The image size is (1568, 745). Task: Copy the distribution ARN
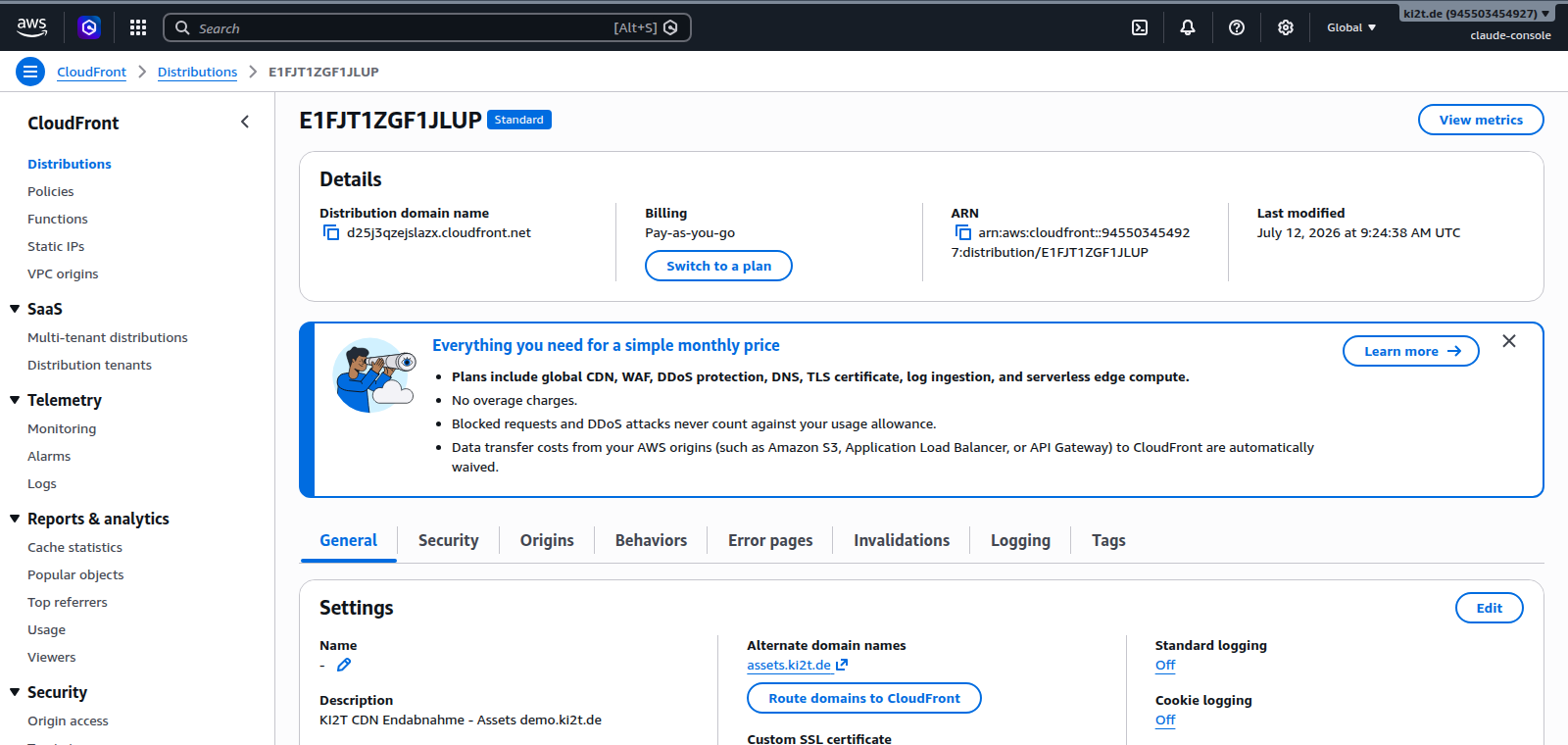tap(963, 232)
